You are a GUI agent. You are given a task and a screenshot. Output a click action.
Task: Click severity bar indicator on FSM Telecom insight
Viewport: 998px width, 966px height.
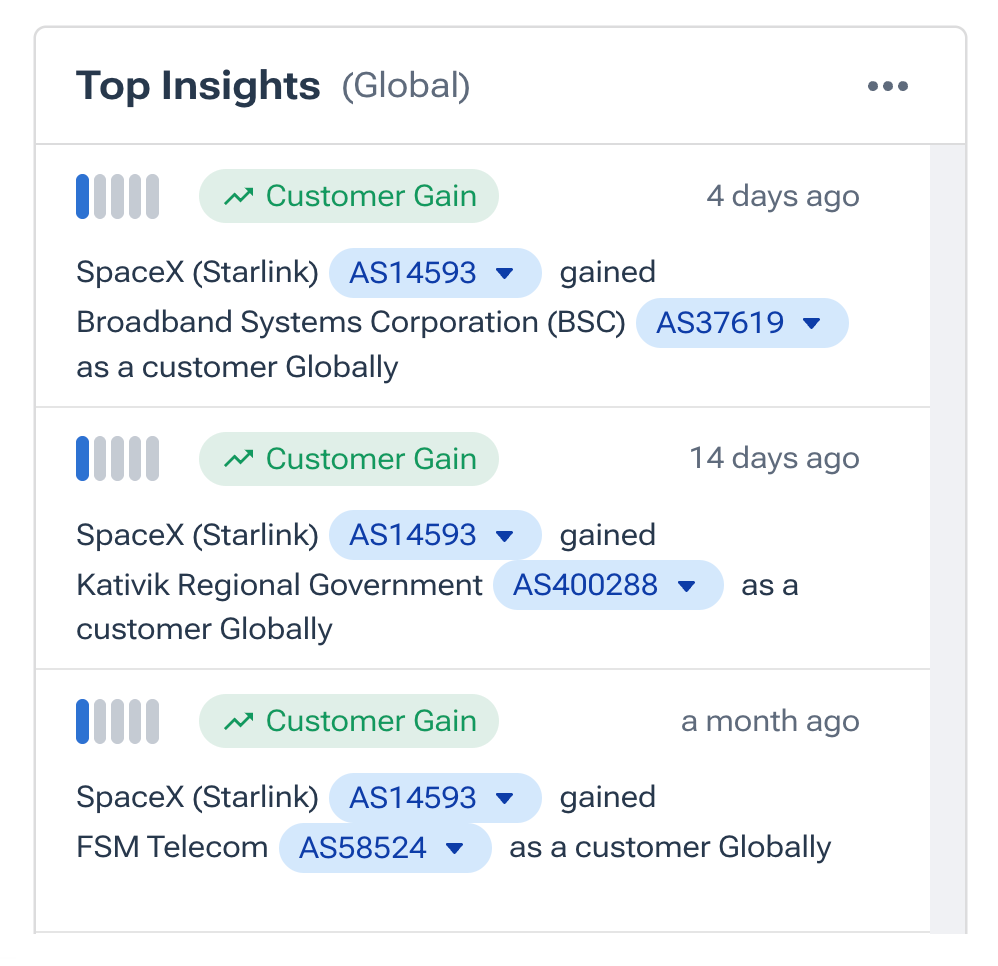(x=117, y=721)
